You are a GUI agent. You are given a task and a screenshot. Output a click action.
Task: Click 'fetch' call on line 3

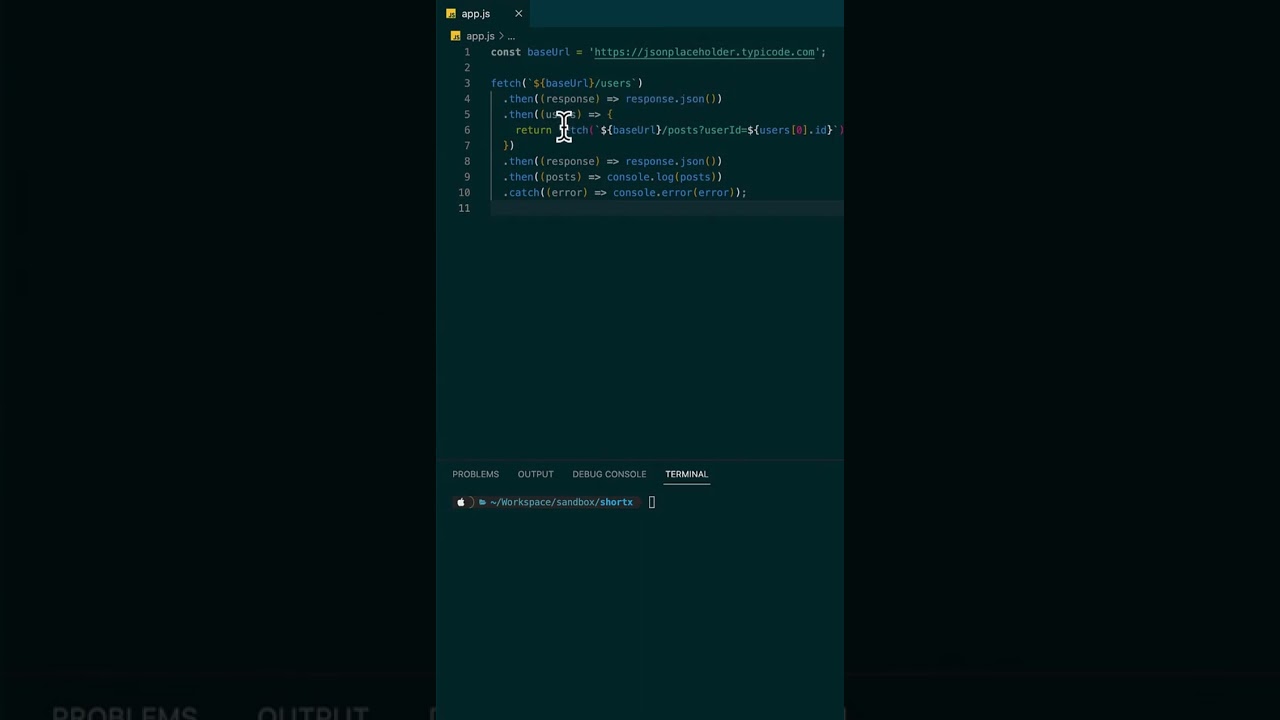(506, 83)
